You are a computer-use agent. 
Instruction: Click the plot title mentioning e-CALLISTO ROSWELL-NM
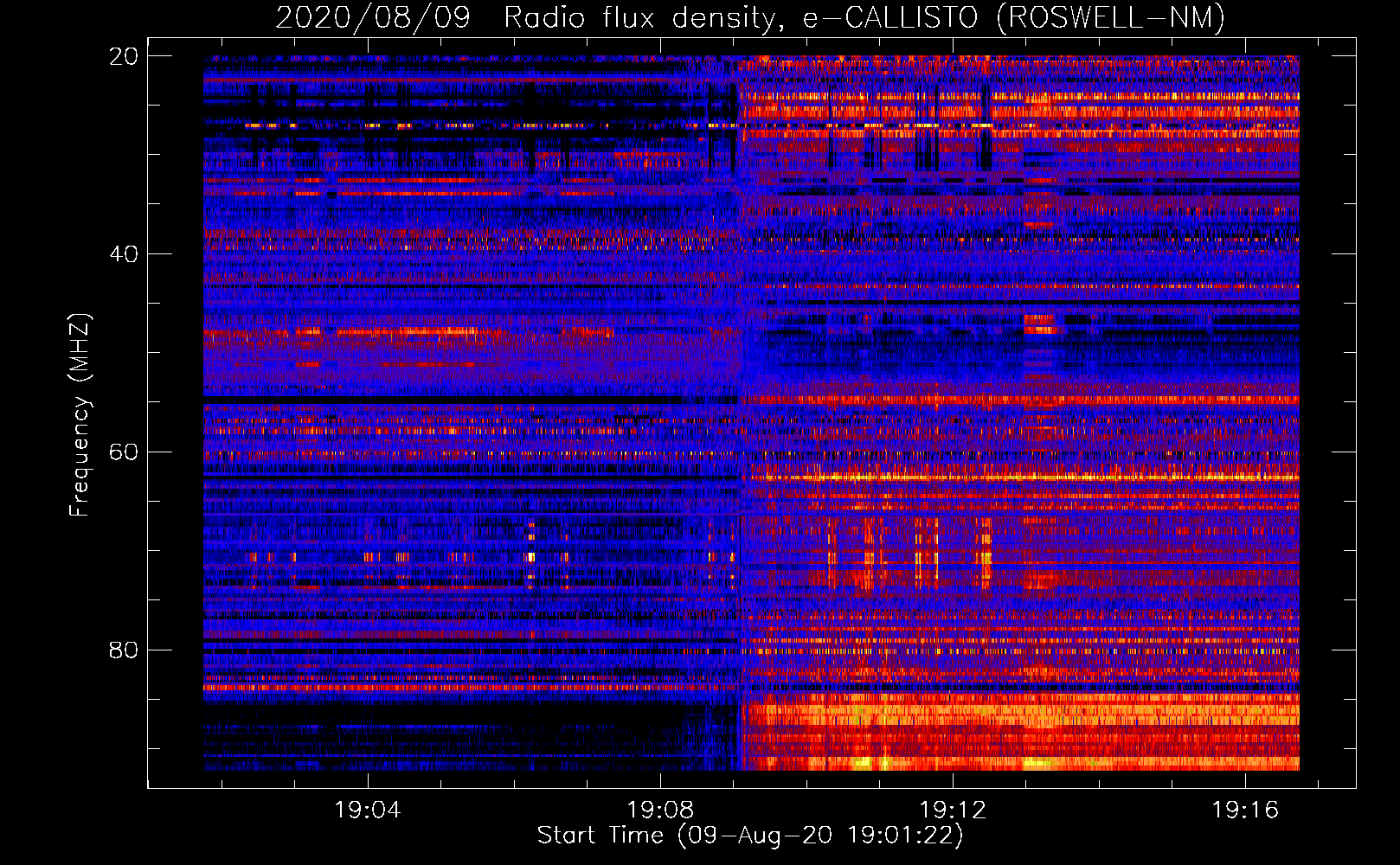(x=750, y=17)
